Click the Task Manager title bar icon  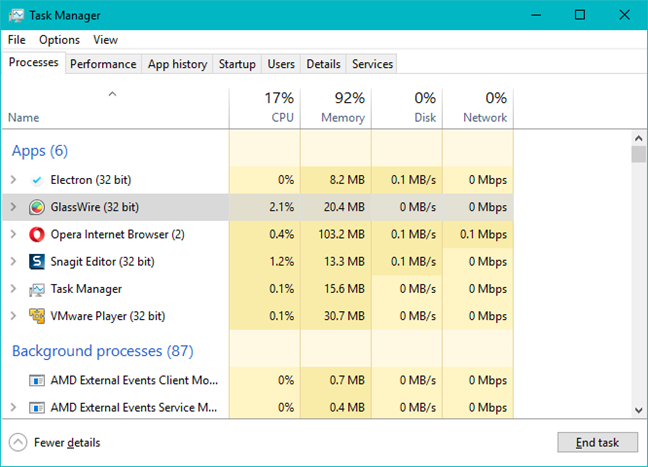pyautogui.click(x=17, y=16)
